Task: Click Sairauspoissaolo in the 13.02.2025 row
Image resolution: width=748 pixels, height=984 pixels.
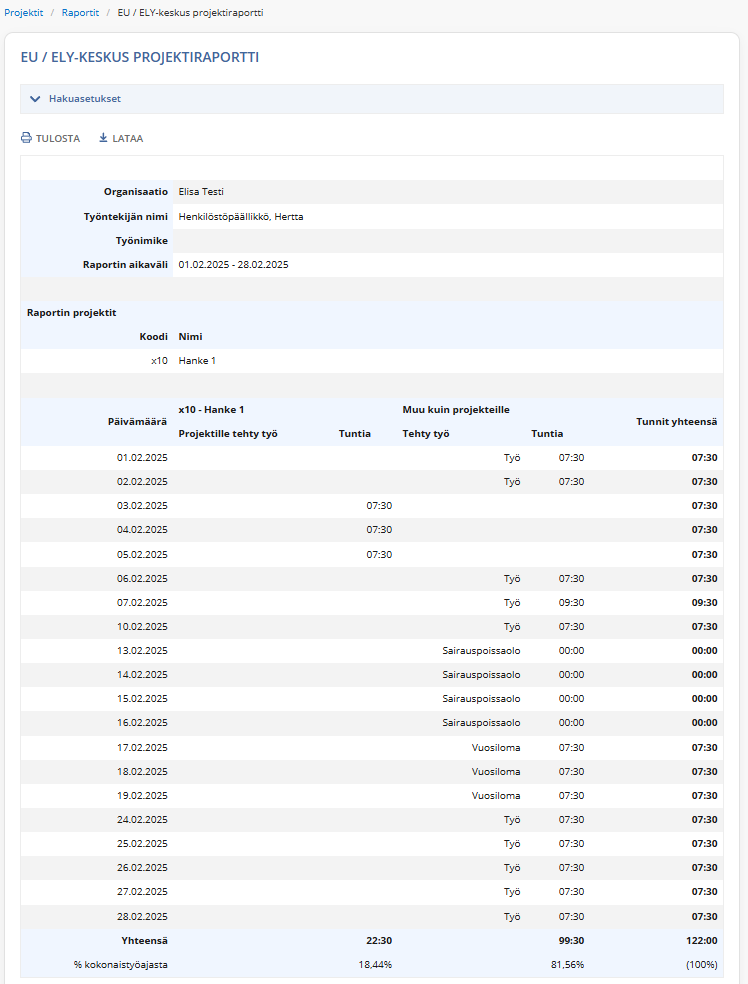Action: (481, 651)
